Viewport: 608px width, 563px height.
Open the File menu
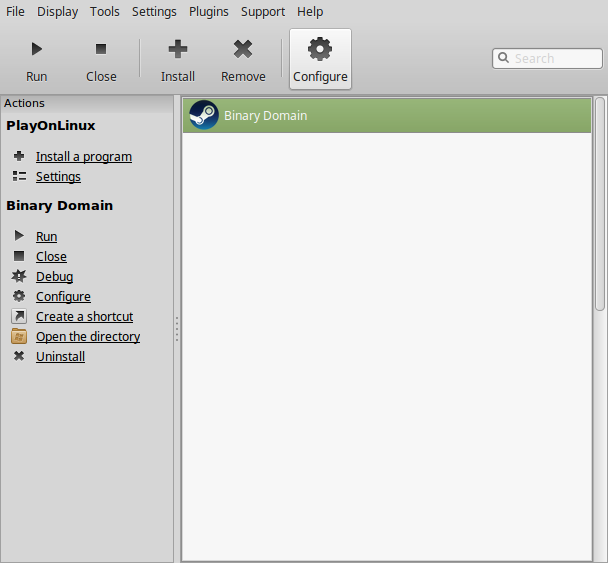(x=15, y=12)
